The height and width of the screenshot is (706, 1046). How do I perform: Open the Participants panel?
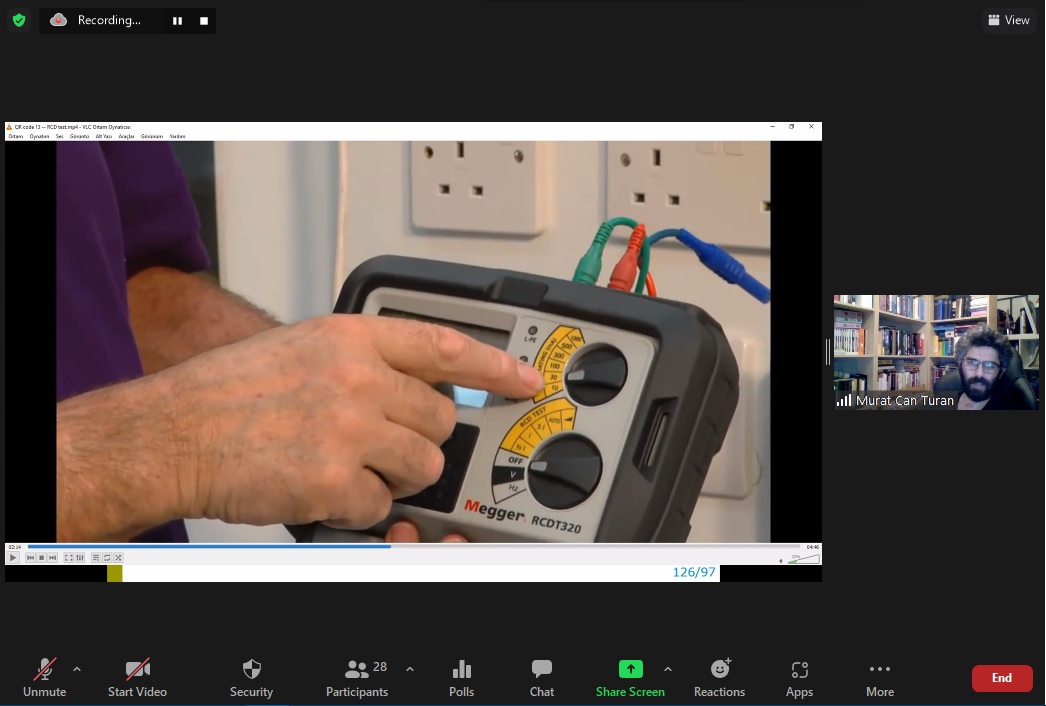coord(357,677)
